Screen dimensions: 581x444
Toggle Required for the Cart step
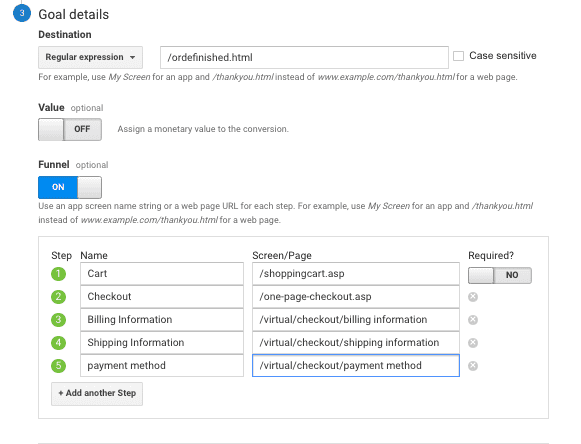point(499,275)
